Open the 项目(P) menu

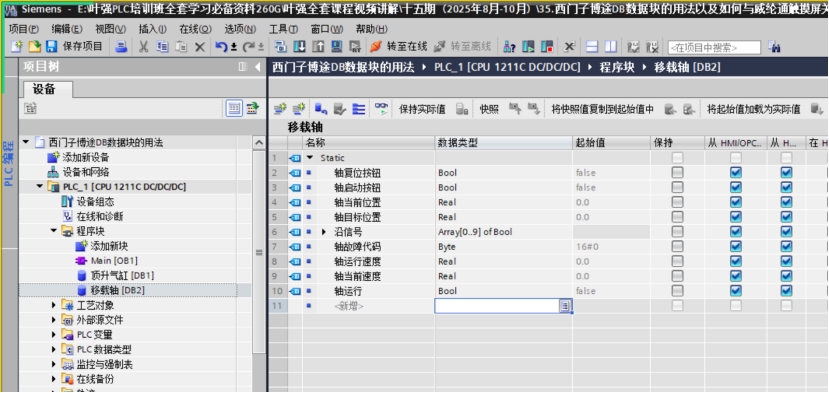24,29
